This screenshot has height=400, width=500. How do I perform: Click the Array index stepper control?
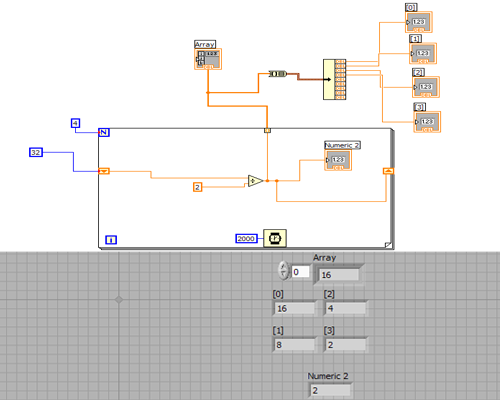(283, 270)
